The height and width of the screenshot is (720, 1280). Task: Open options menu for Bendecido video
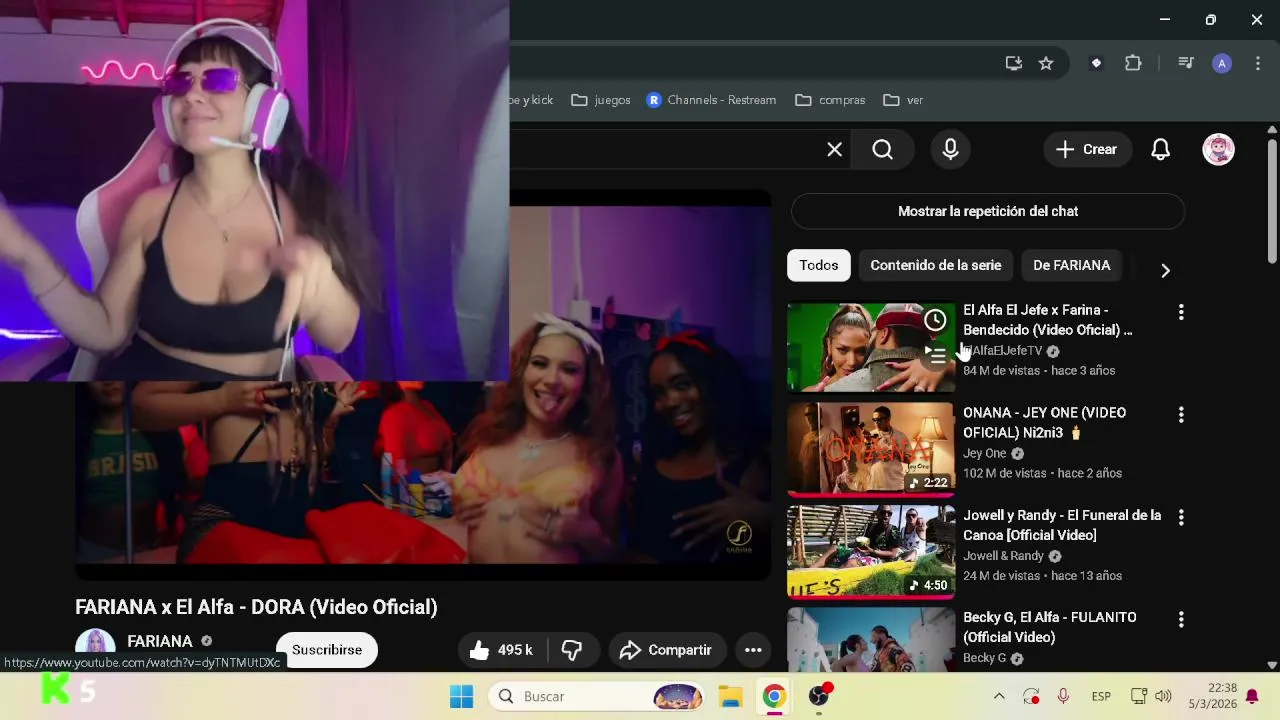point(1181,312)
